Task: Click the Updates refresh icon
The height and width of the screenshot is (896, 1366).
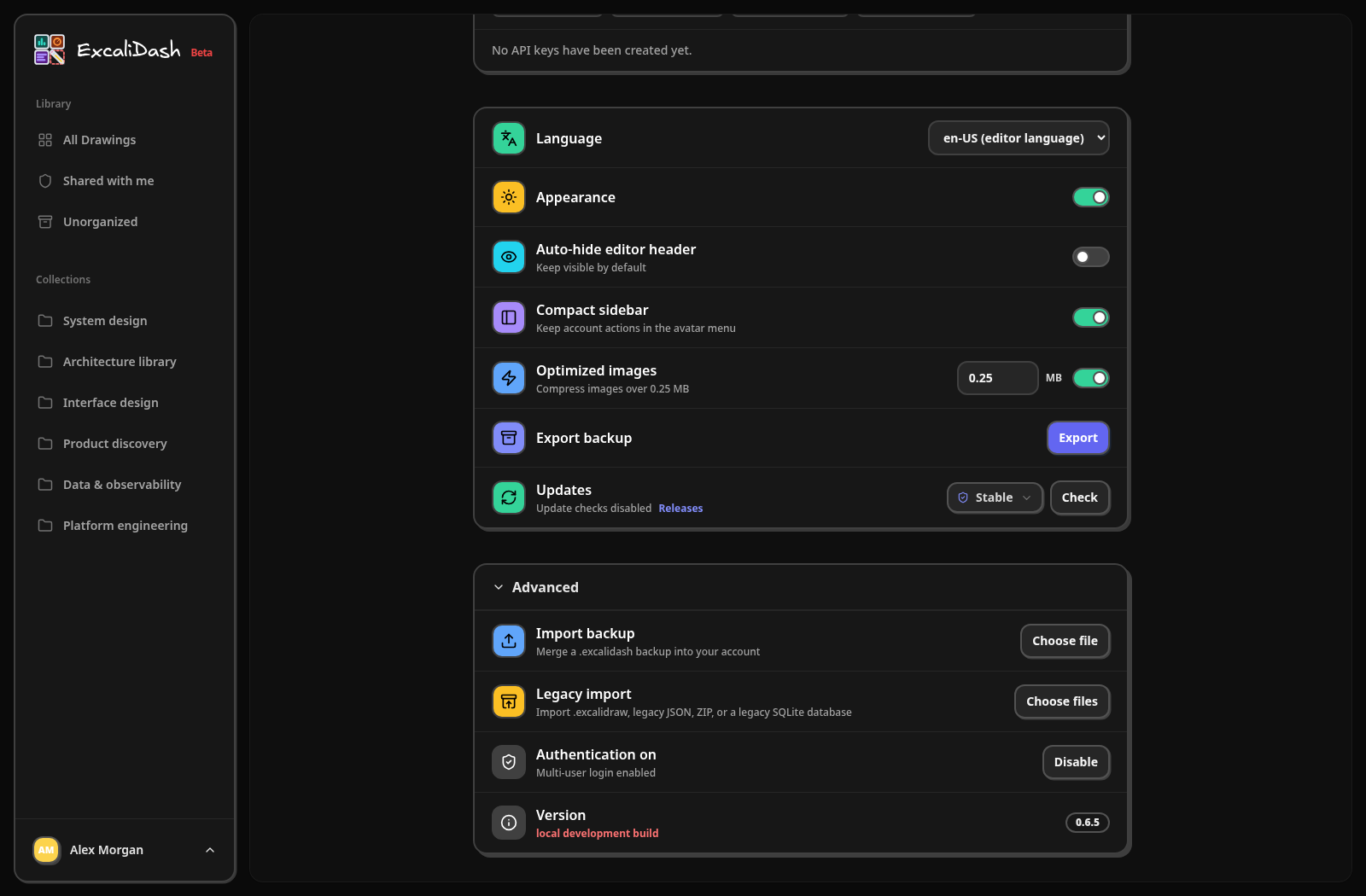Action: point(509,497)
